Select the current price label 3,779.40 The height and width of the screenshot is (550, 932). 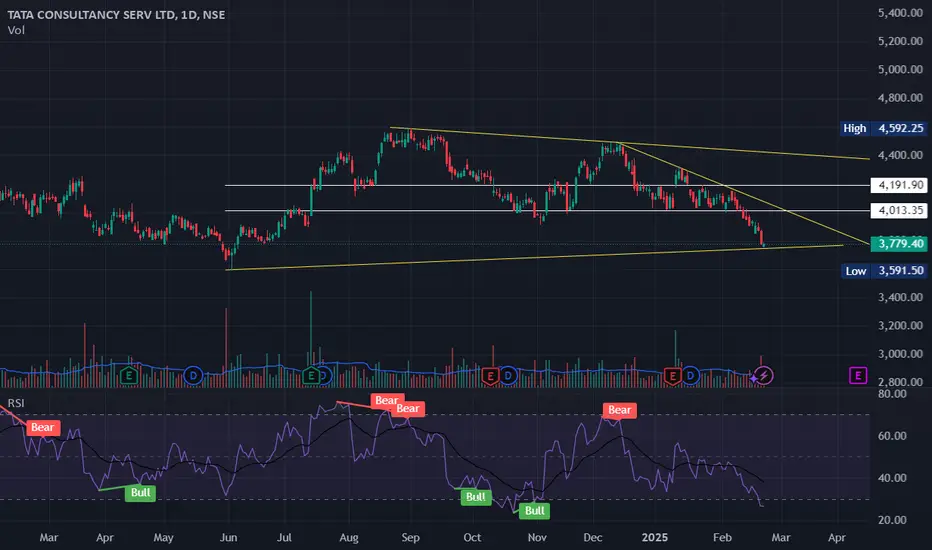click(x=899, y=244)
